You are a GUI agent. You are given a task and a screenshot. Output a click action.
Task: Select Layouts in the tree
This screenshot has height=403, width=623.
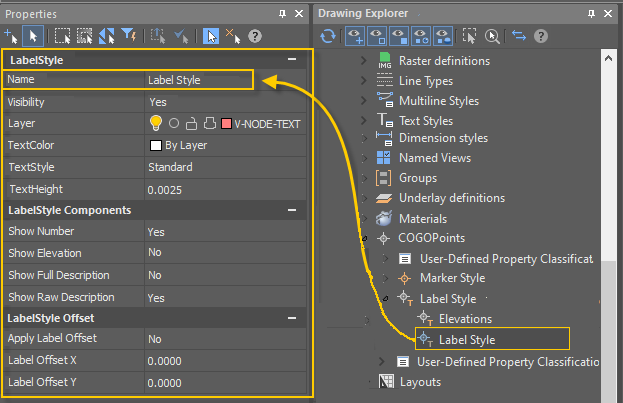(x=420, y=382)
